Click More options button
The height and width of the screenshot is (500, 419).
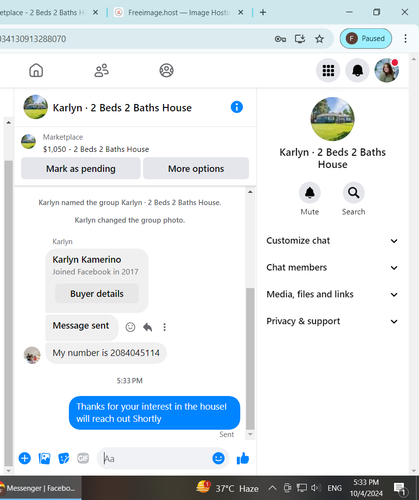(196, 169)
